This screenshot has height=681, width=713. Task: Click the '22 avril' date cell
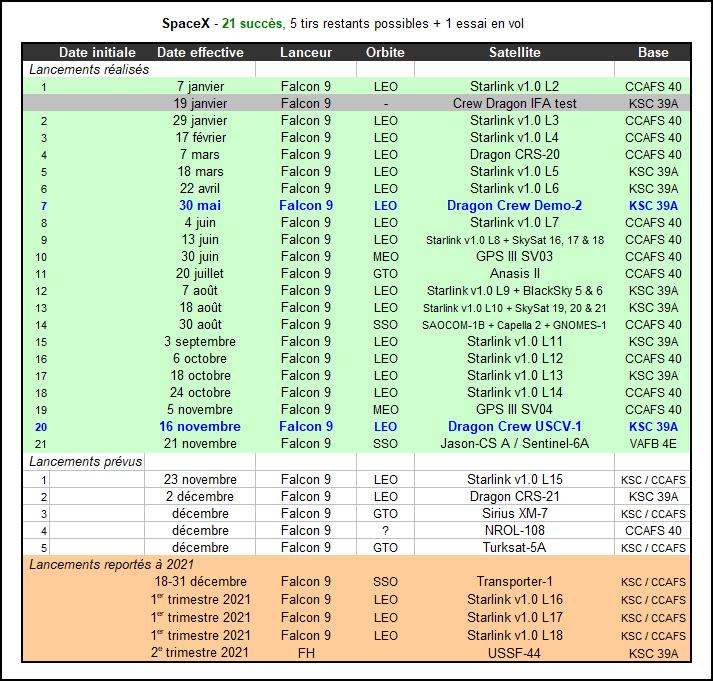click(x=200, y=188)
